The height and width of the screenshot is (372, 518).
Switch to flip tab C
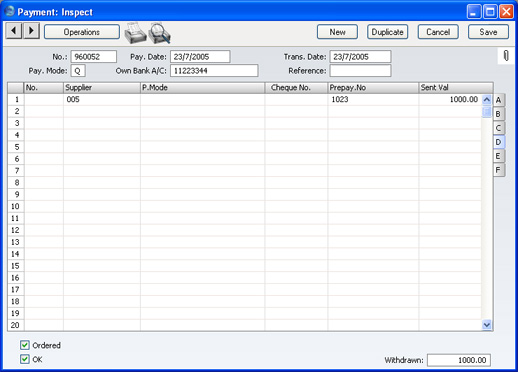click(x=499, y=128)
